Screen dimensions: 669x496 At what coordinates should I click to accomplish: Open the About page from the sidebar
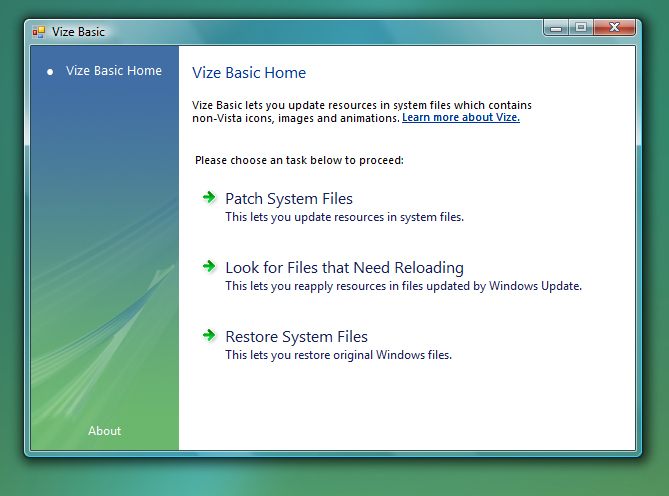point(105,431)
